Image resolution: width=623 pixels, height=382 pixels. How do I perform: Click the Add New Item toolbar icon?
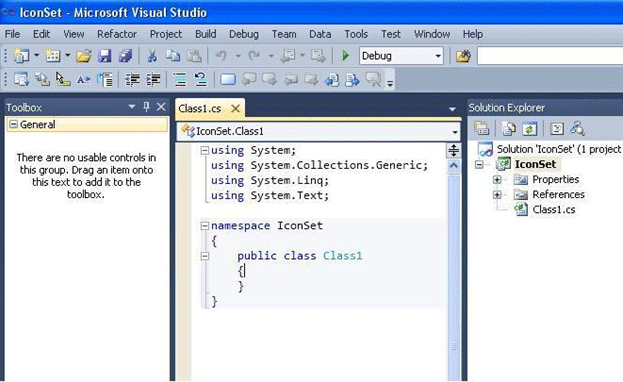(x=52, y=56)
